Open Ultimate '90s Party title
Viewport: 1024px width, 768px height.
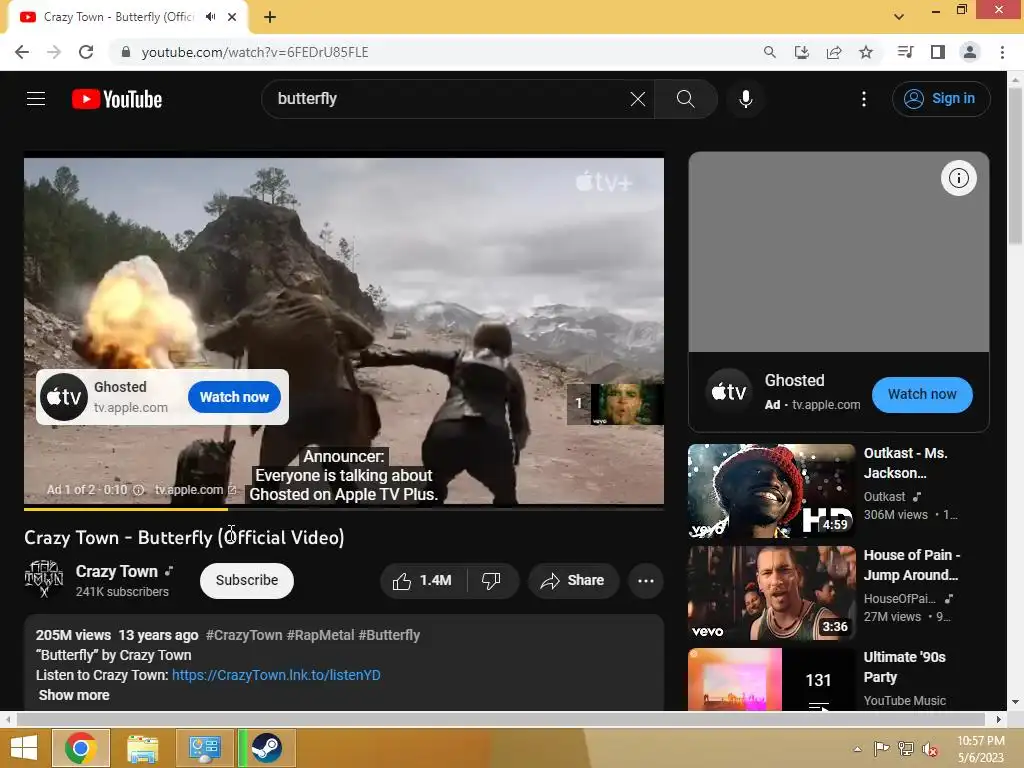904,667
